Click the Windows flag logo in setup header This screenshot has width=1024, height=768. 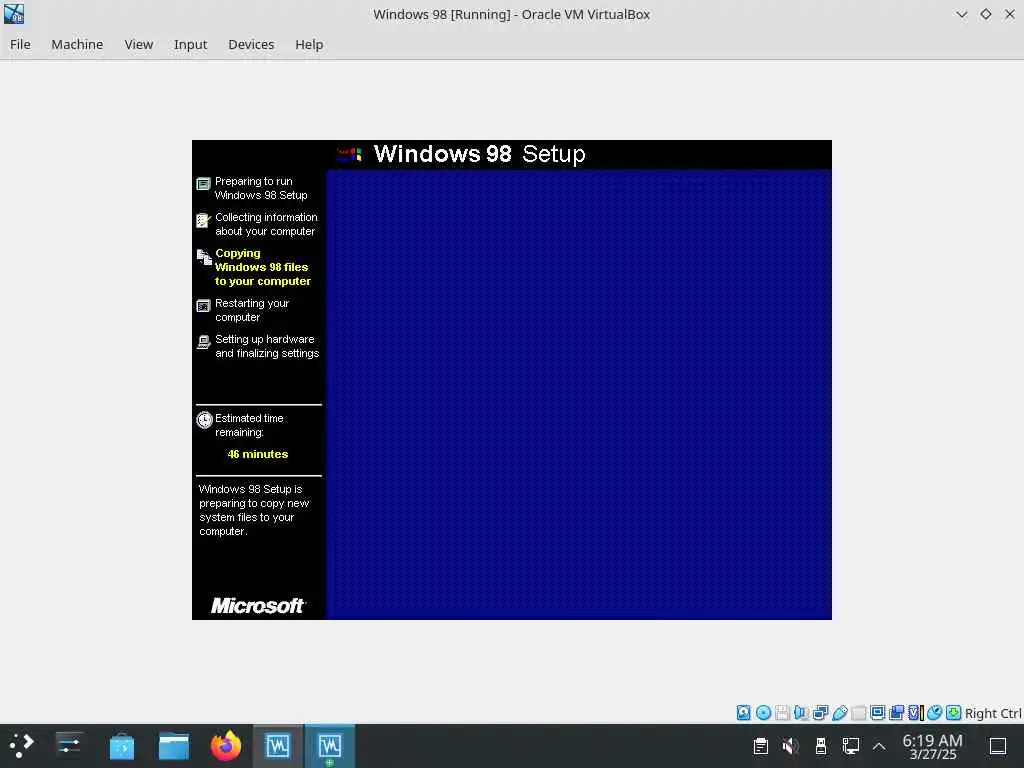click(x=349, y=155)
